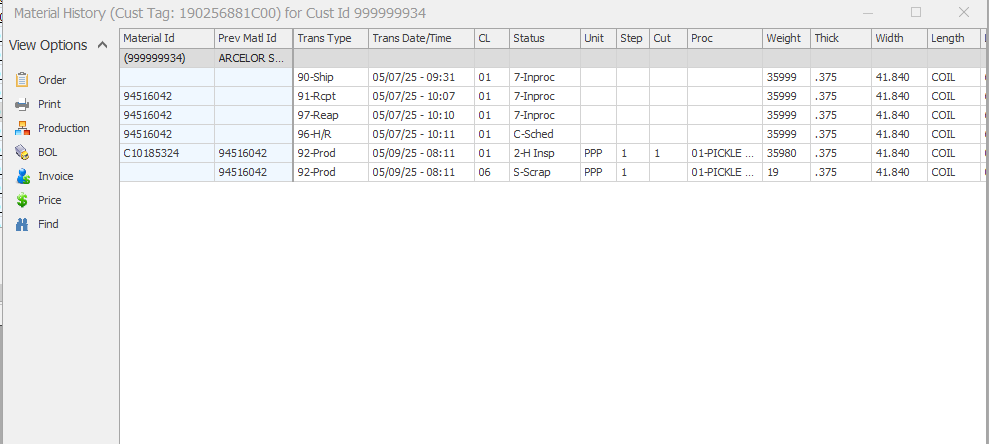Viewport: 989px width, 444px height.
Task: Click the BOL icon
Action: (22, 152)
